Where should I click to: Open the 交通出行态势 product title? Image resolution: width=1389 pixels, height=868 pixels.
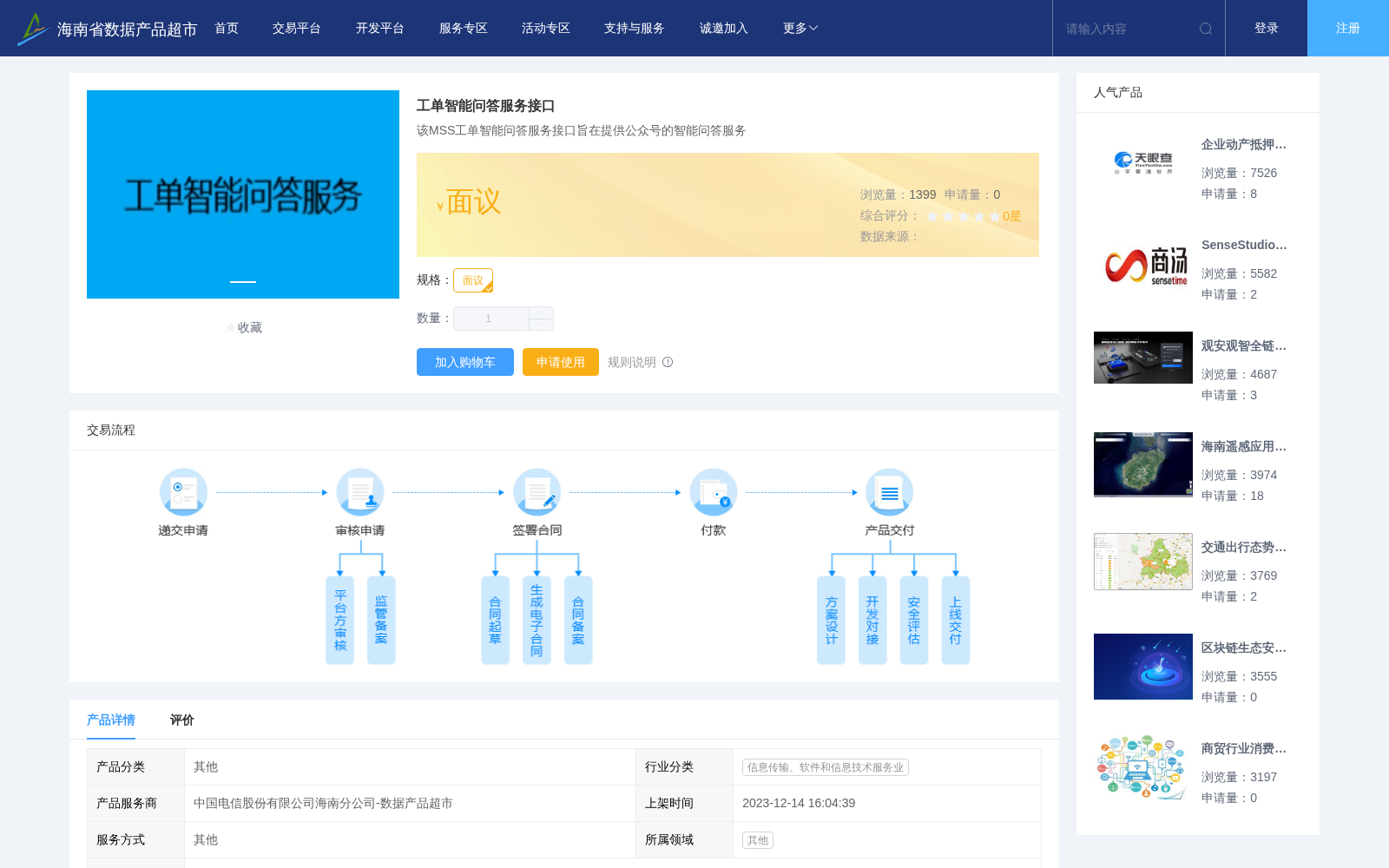[x=1244, y=547]
